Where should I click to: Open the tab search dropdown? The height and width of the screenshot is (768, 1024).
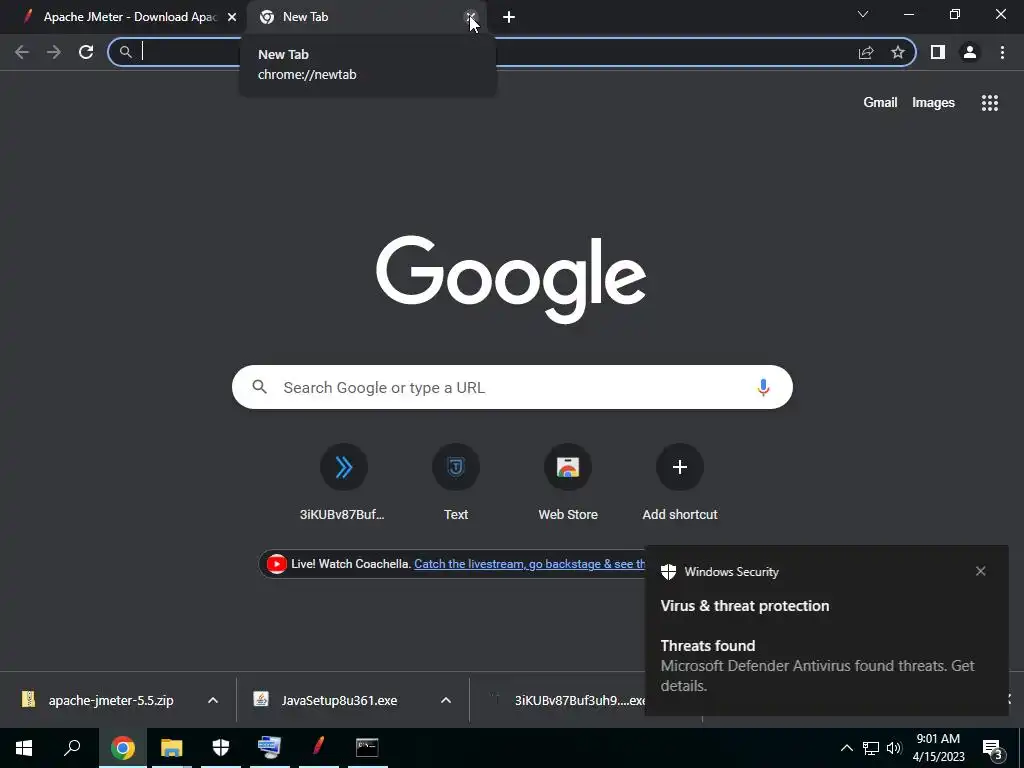click(863, 14)
